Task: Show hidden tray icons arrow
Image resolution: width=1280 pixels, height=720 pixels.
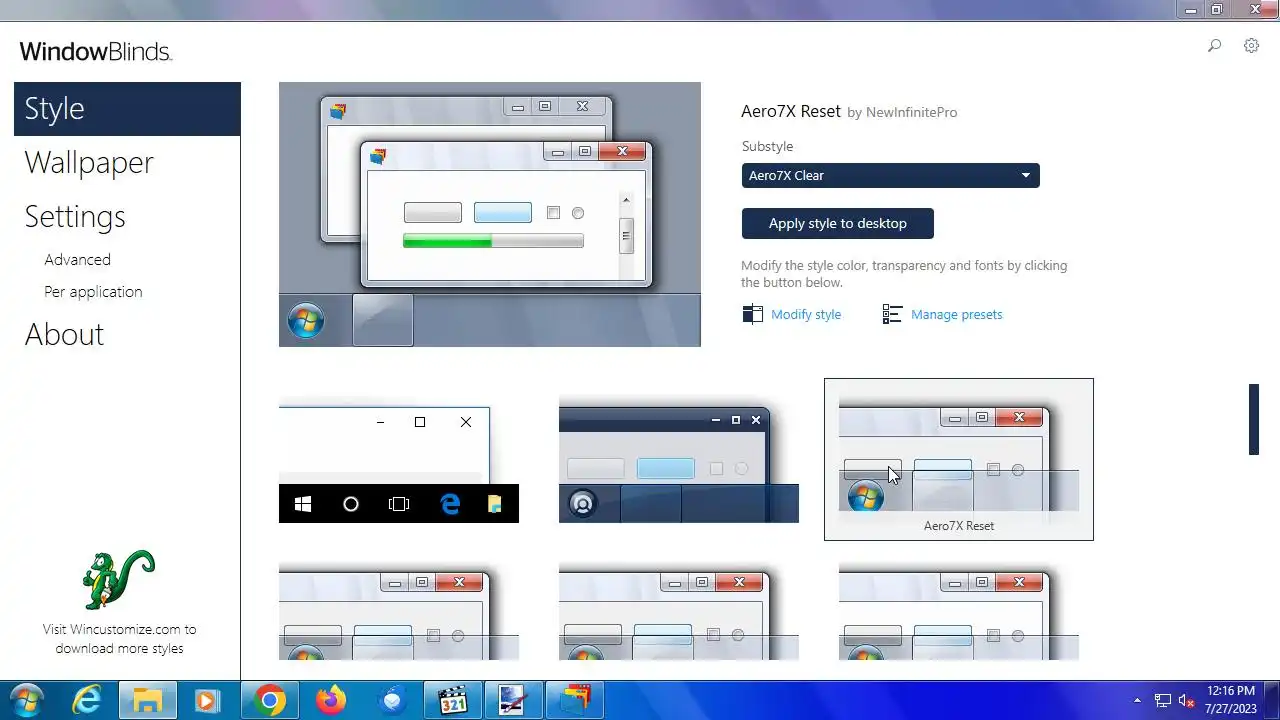Action: pyautogui.click(x=1137, y=701)
